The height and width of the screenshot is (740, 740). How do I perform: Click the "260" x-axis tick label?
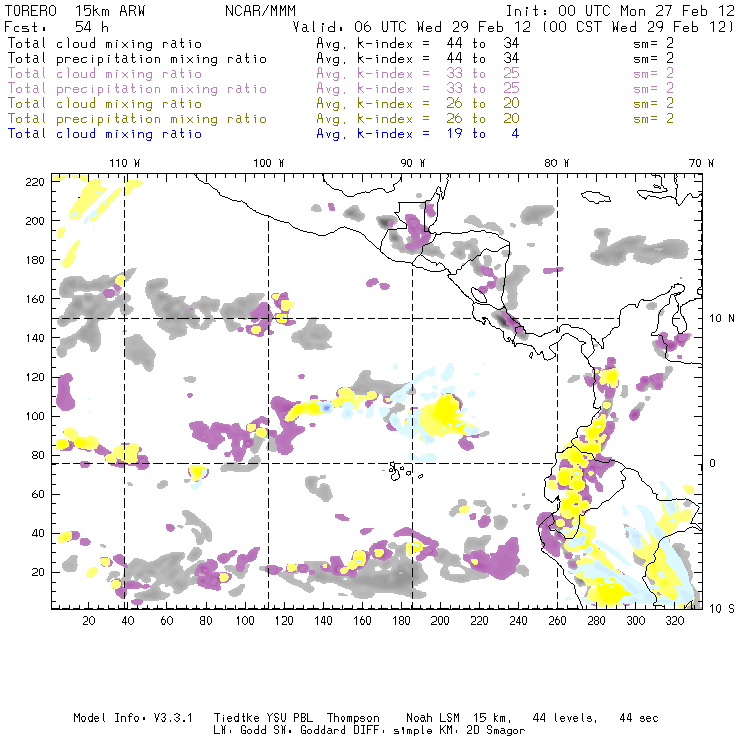pyautogui.click(x=557, y=621)
